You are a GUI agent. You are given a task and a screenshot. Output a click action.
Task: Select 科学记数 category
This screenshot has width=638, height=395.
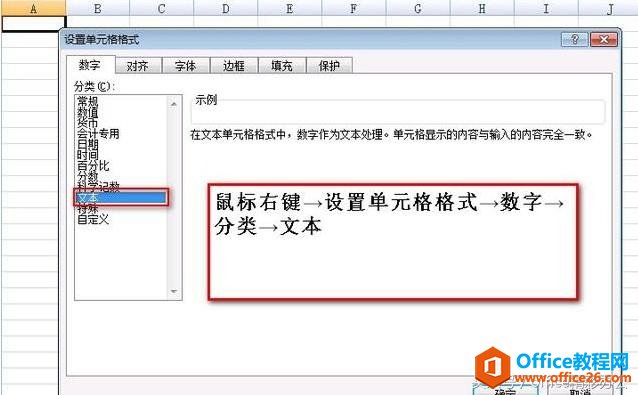click(98, 187)
